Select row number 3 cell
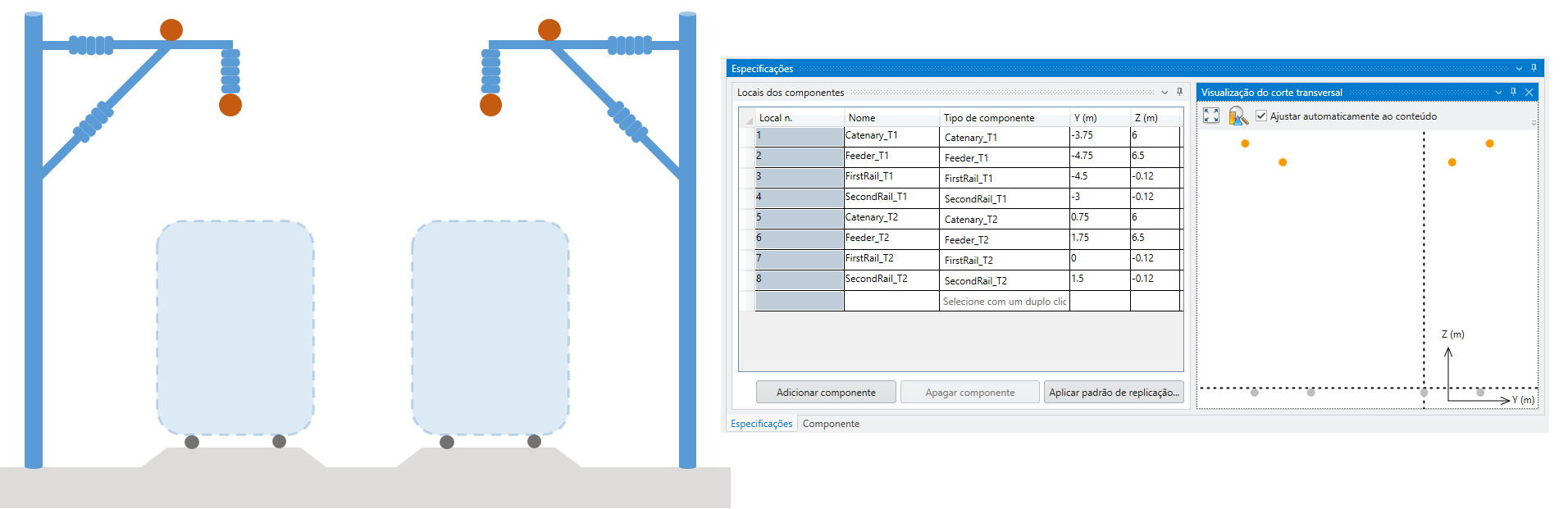1568x509 pixels. pyautogui.click(x=800, y=178)
